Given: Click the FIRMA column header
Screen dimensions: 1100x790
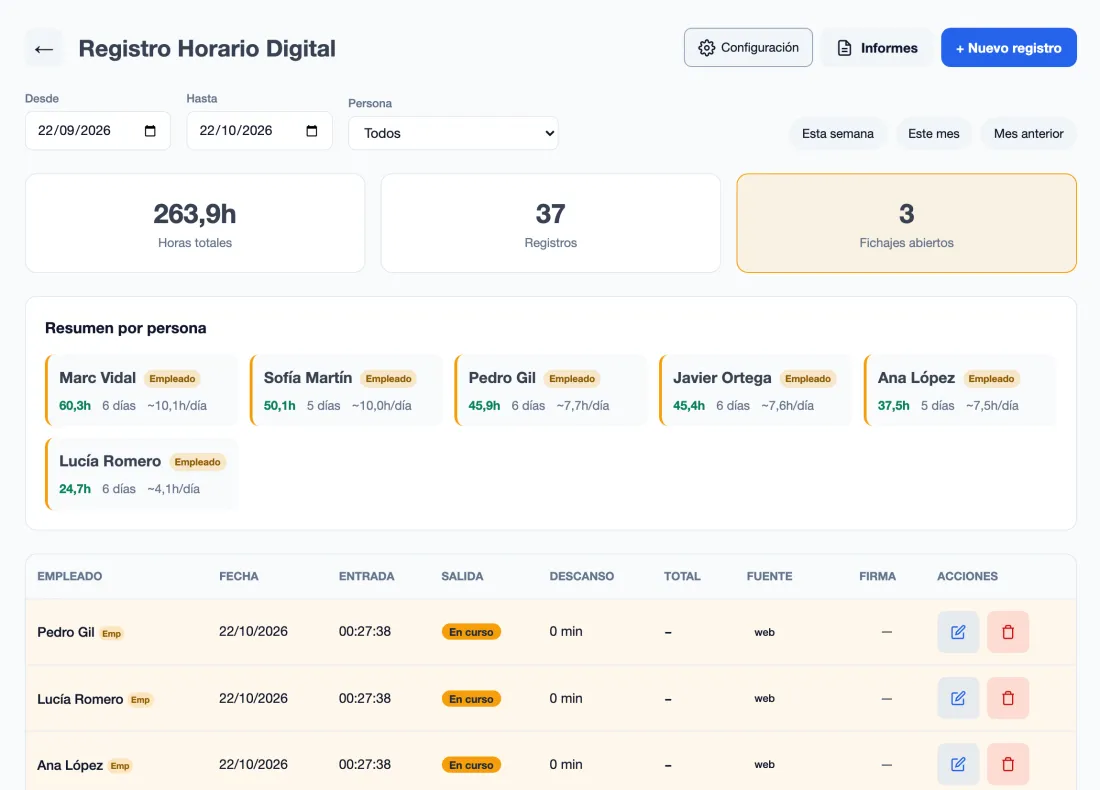Looking at the screenshot, I should 877,576.
